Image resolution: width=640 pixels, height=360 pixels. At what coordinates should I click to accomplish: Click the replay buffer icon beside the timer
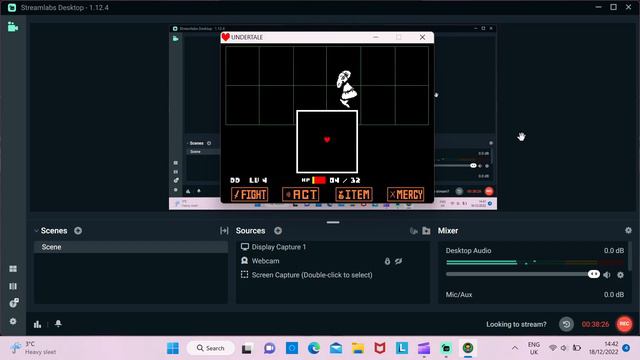566,324
